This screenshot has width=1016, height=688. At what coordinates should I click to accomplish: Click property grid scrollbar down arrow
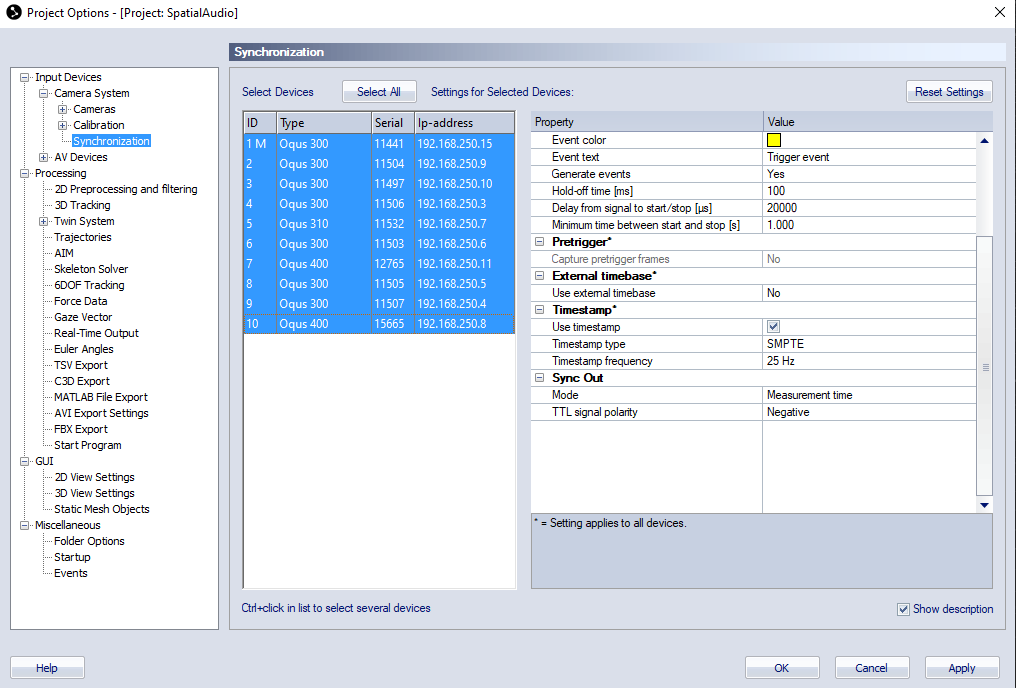click(x=984, y=505)
